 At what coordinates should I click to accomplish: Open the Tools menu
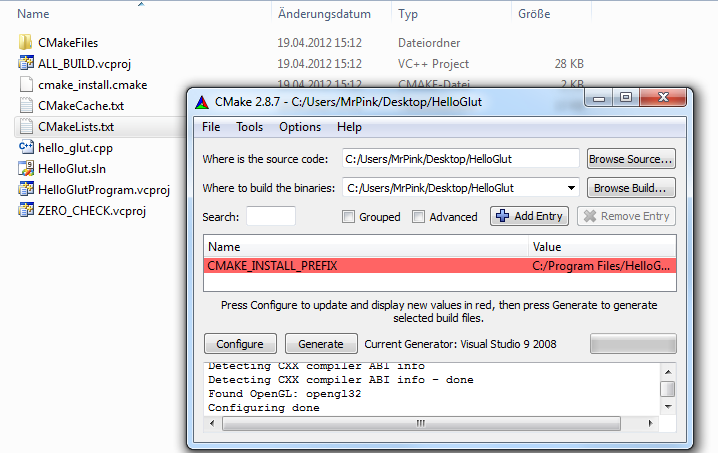[x=249, y=128]
